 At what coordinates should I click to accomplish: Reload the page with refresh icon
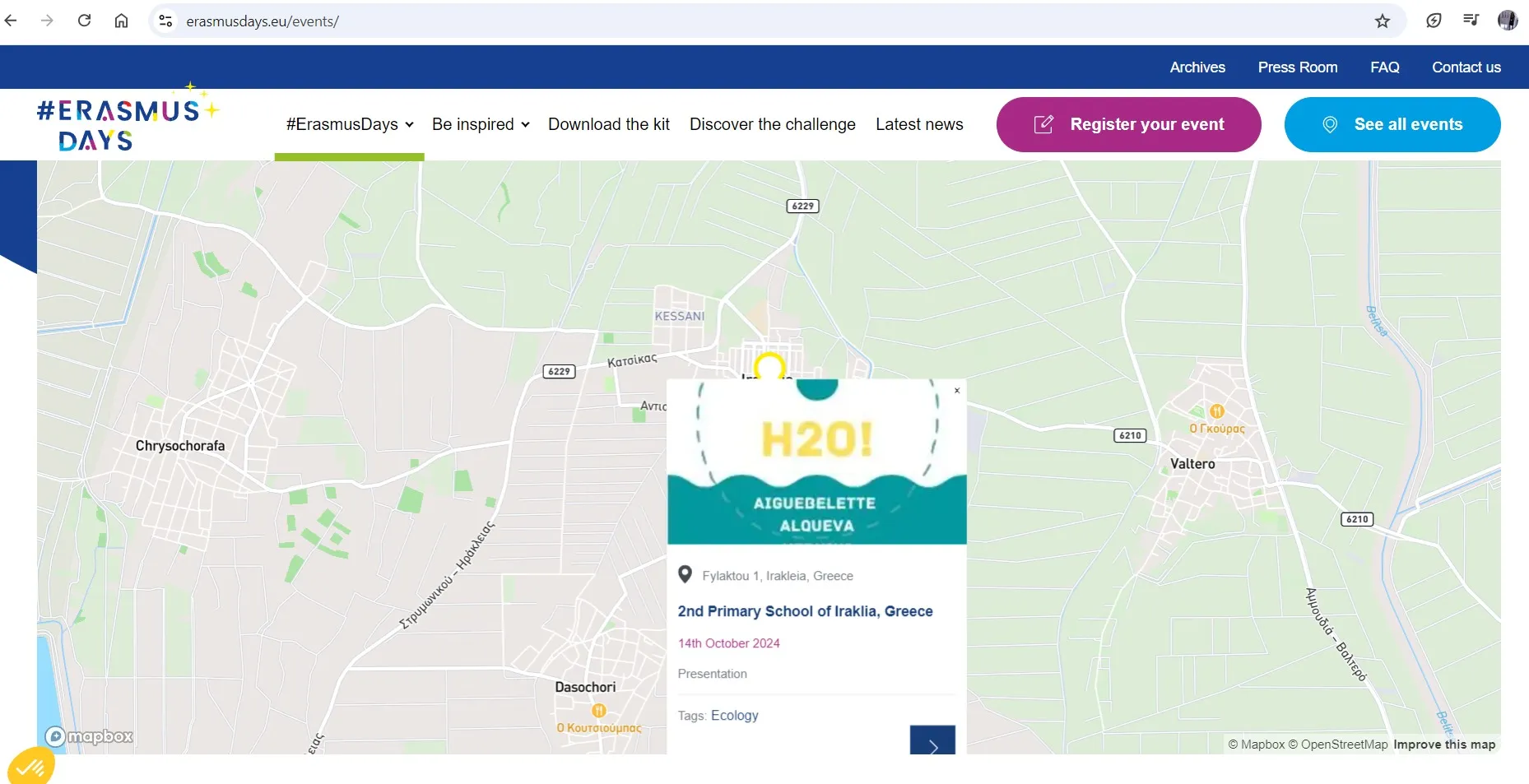pos(84,21)
